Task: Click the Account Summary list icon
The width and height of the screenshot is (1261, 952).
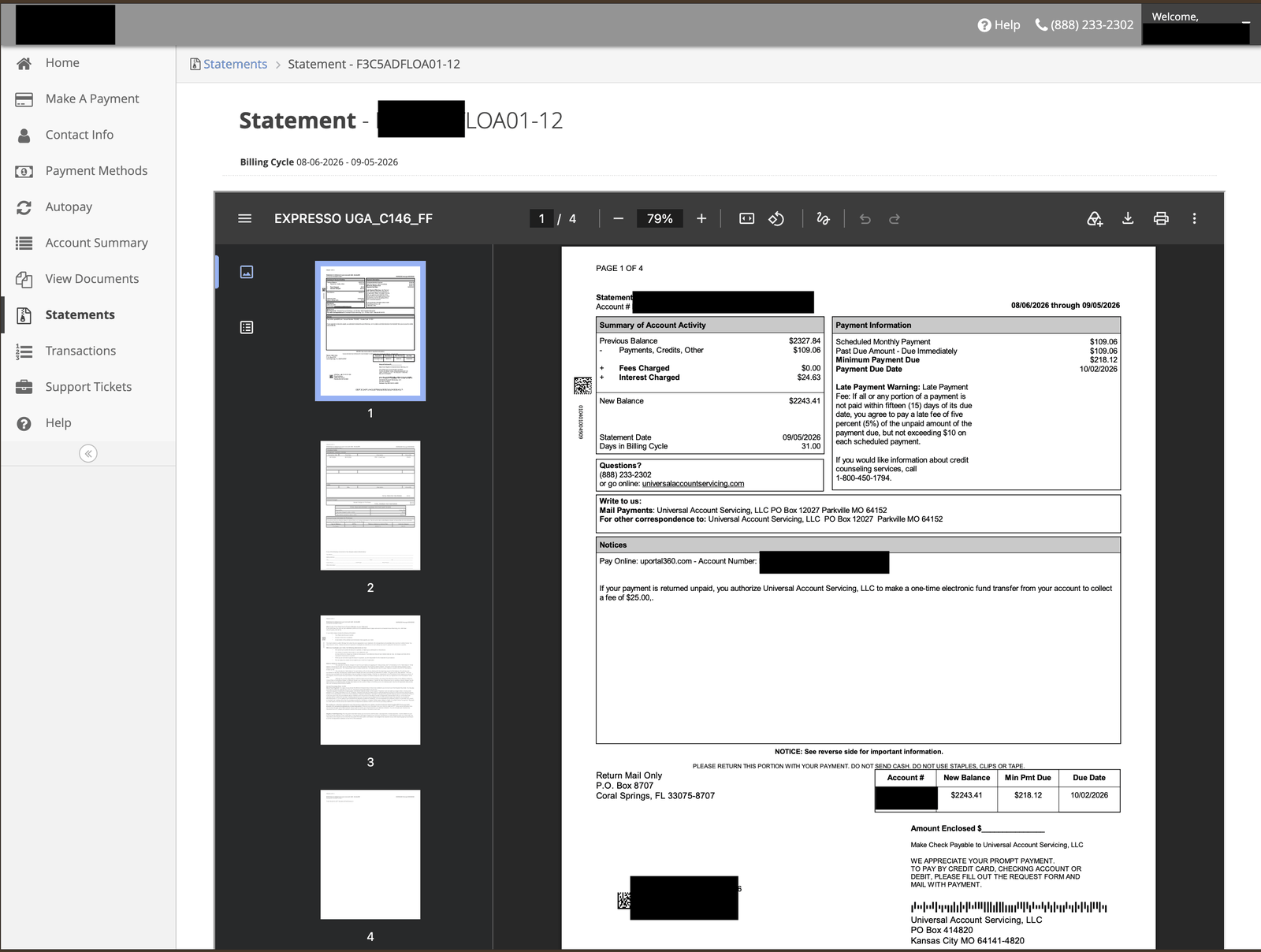Action: (x=24, y=244)
